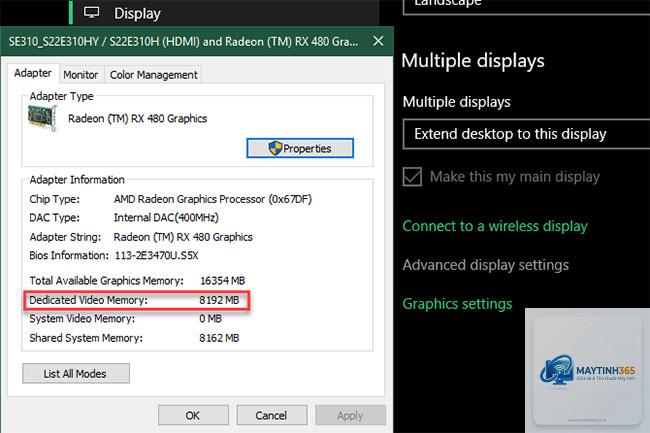Toggle the Make this my main display checkbox
Viewport: 650px width, 433px height.
pyautogui.click(x=412, y=177)
